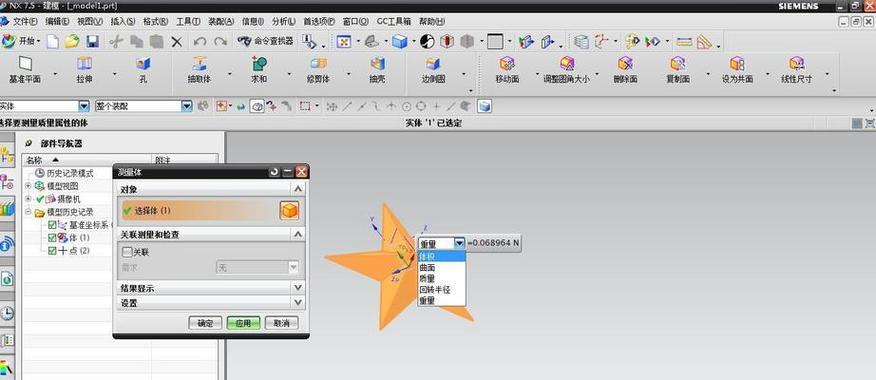Select the 抽壳 shell tool
This screenshot has width=876, height=380.
point(378,70)
